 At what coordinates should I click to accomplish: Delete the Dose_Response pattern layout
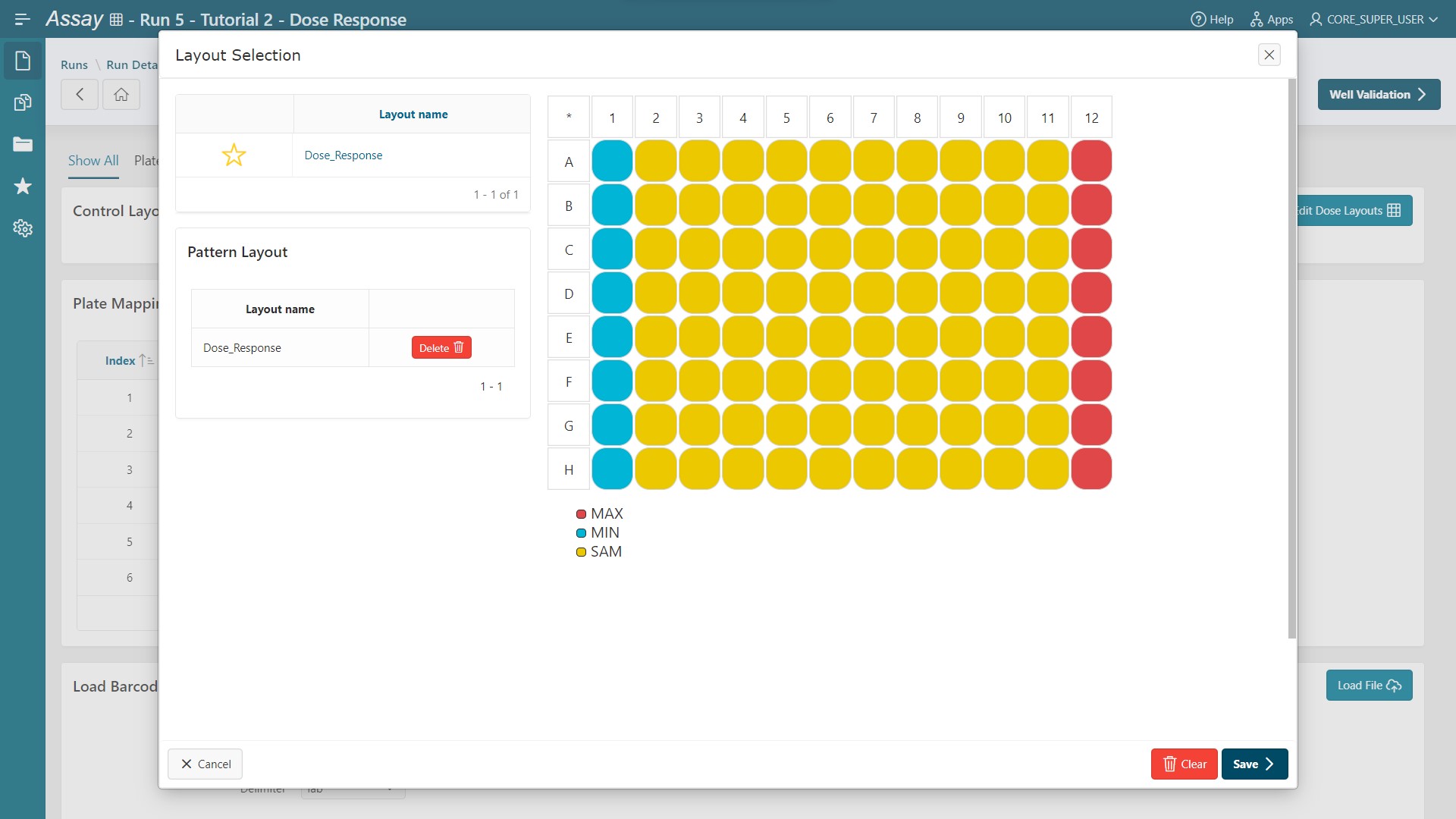click(x=441, y=347)
